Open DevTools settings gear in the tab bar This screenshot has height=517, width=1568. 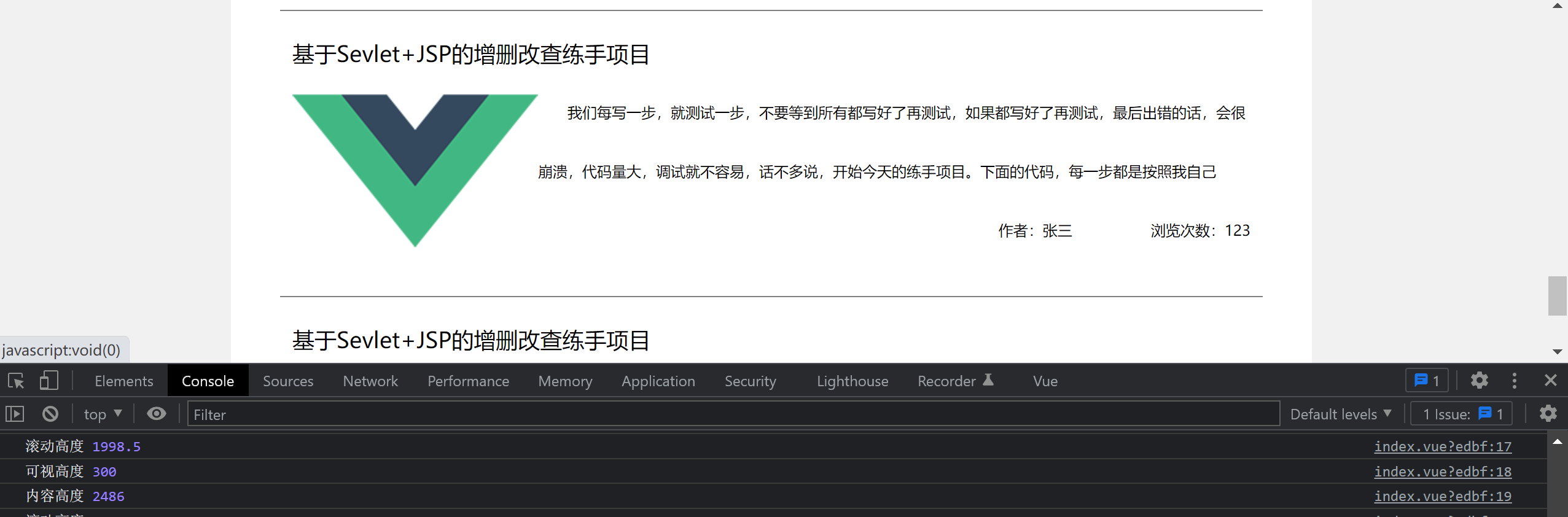click(1479, 381)
